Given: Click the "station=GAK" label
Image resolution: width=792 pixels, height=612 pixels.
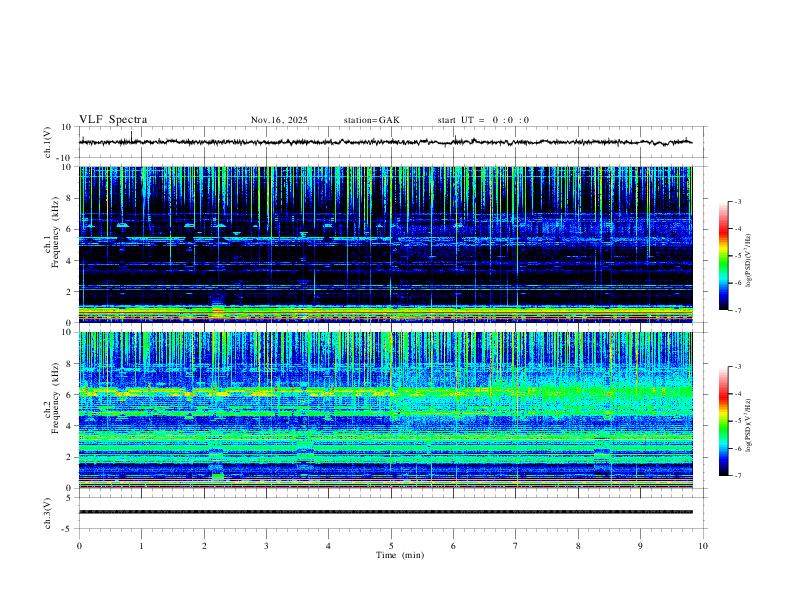Looking at the screenshot, I should tap(371, 120).
